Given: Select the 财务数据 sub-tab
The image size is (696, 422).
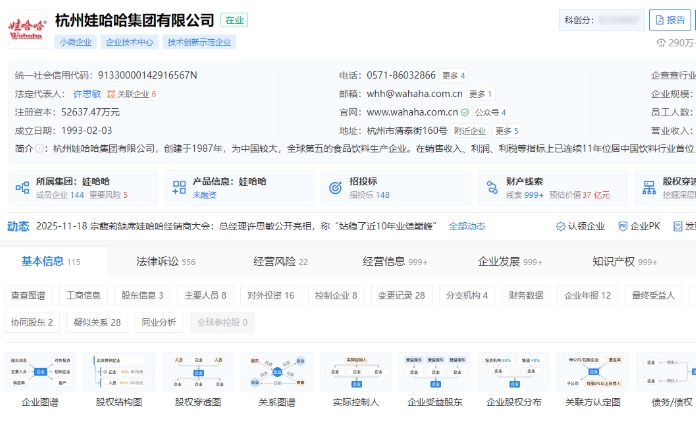Looking at the screenshot, I should (x=526, y=295).
